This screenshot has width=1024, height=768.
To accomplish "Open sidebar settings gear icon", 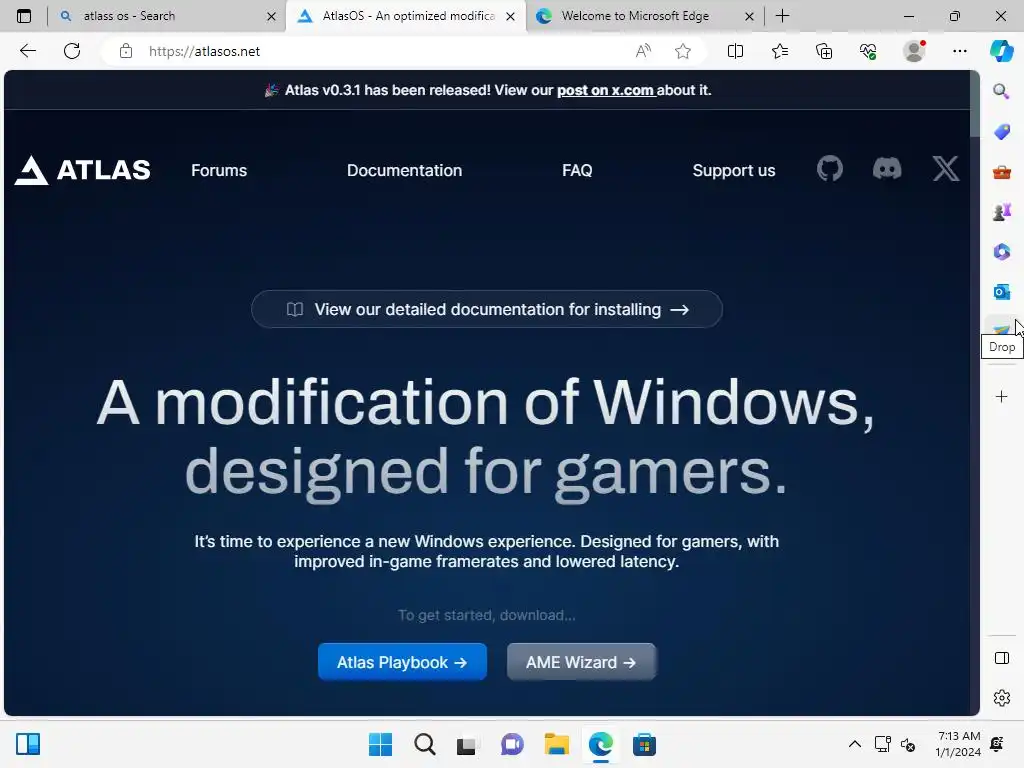I will click(1001, 698).
